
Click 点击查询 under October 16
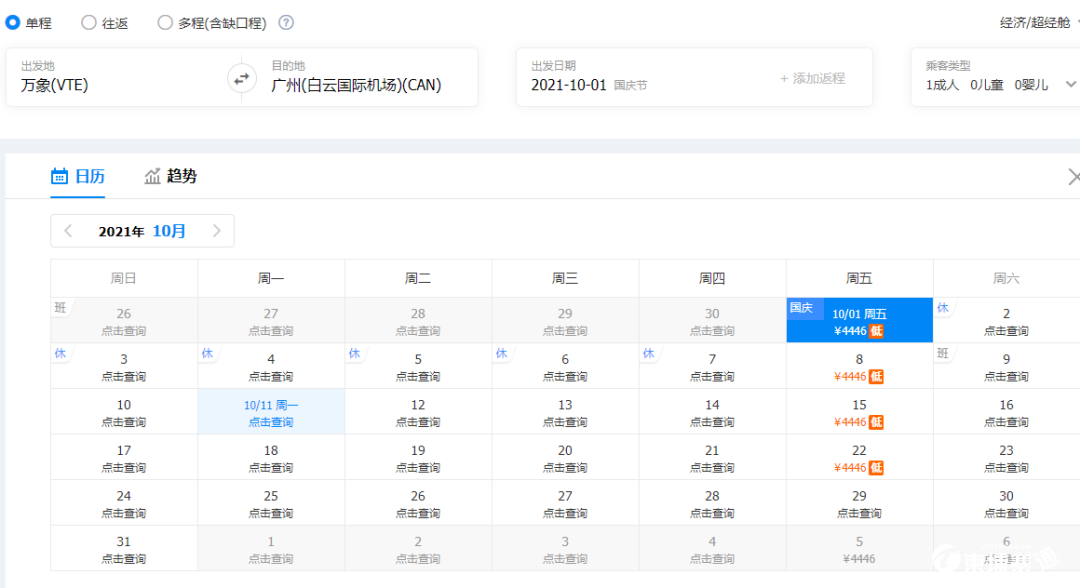coord(1006,422)
